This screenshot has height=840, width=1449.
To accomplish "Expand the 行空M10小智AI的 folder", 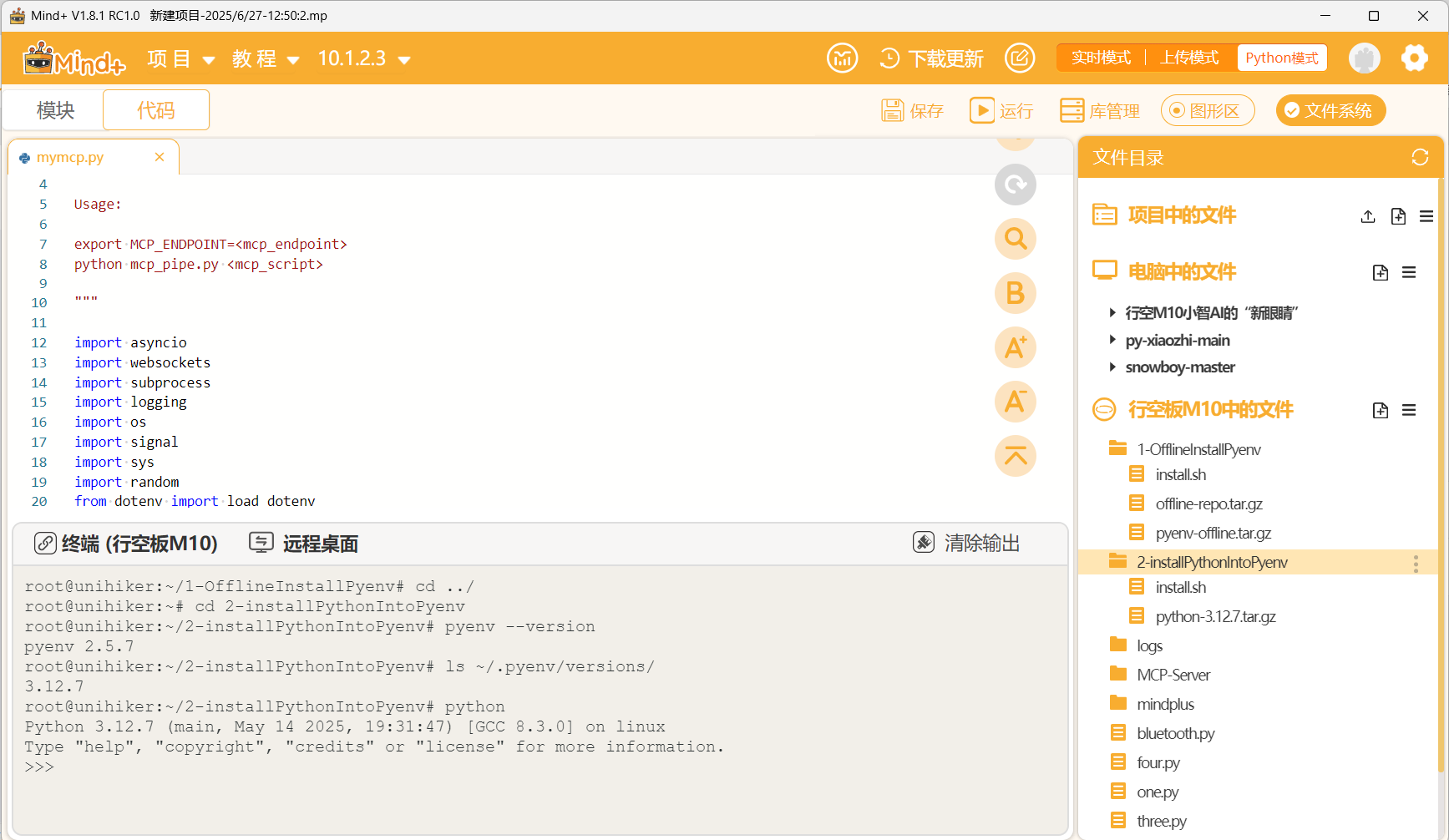I will [x=1112, y=312].
